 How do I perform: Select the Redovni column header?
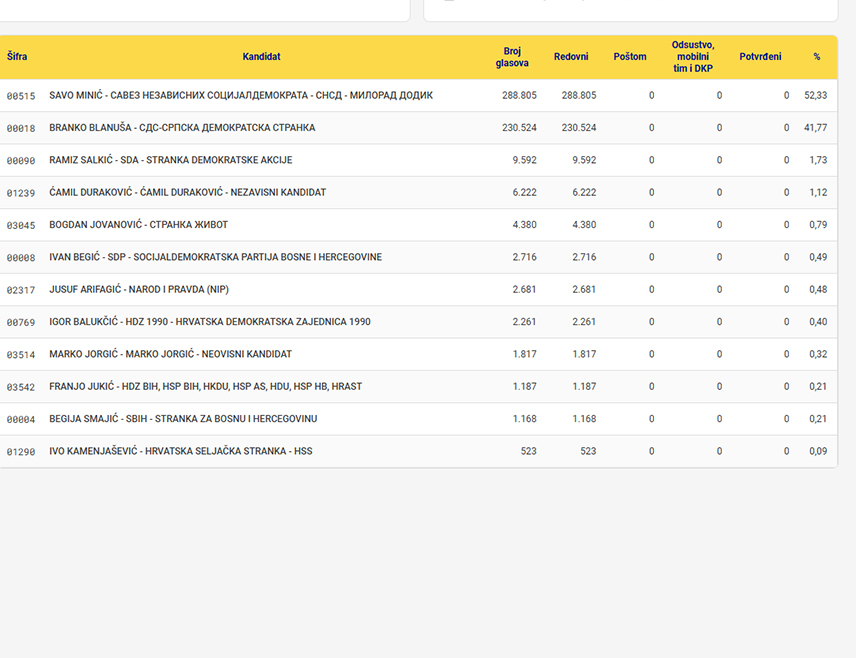[x=571, y=57]
